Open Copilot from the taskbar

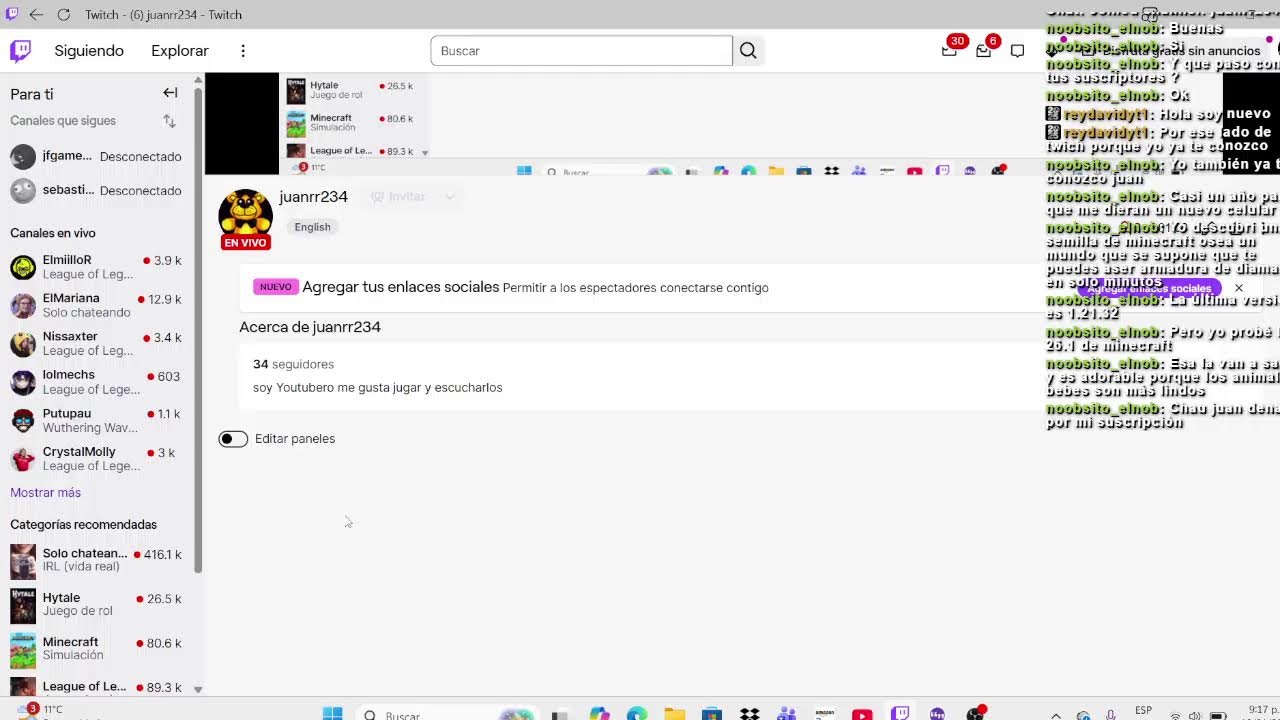[599, 714]
